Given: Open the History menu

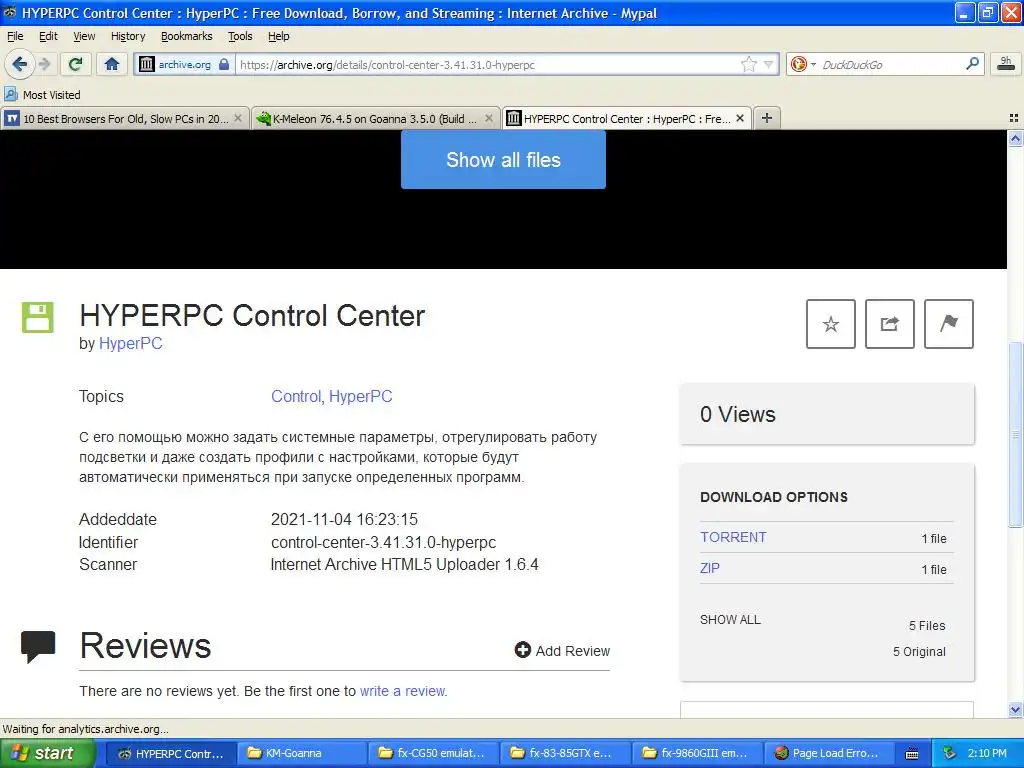Looking at the screenshot, I should tap(128, 36).
